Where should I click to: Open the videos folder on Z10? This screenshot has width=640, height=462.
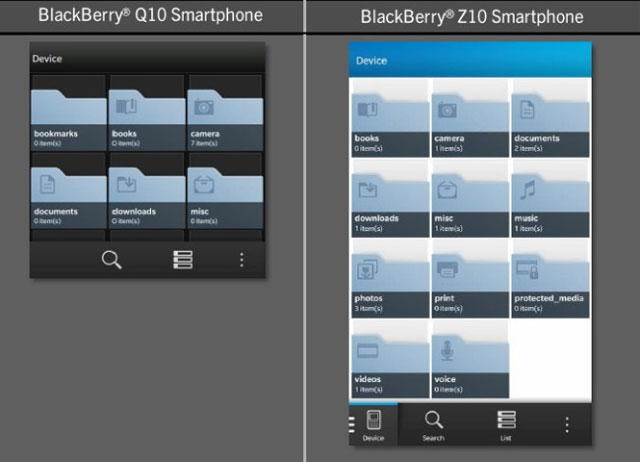tap(390, 359)
